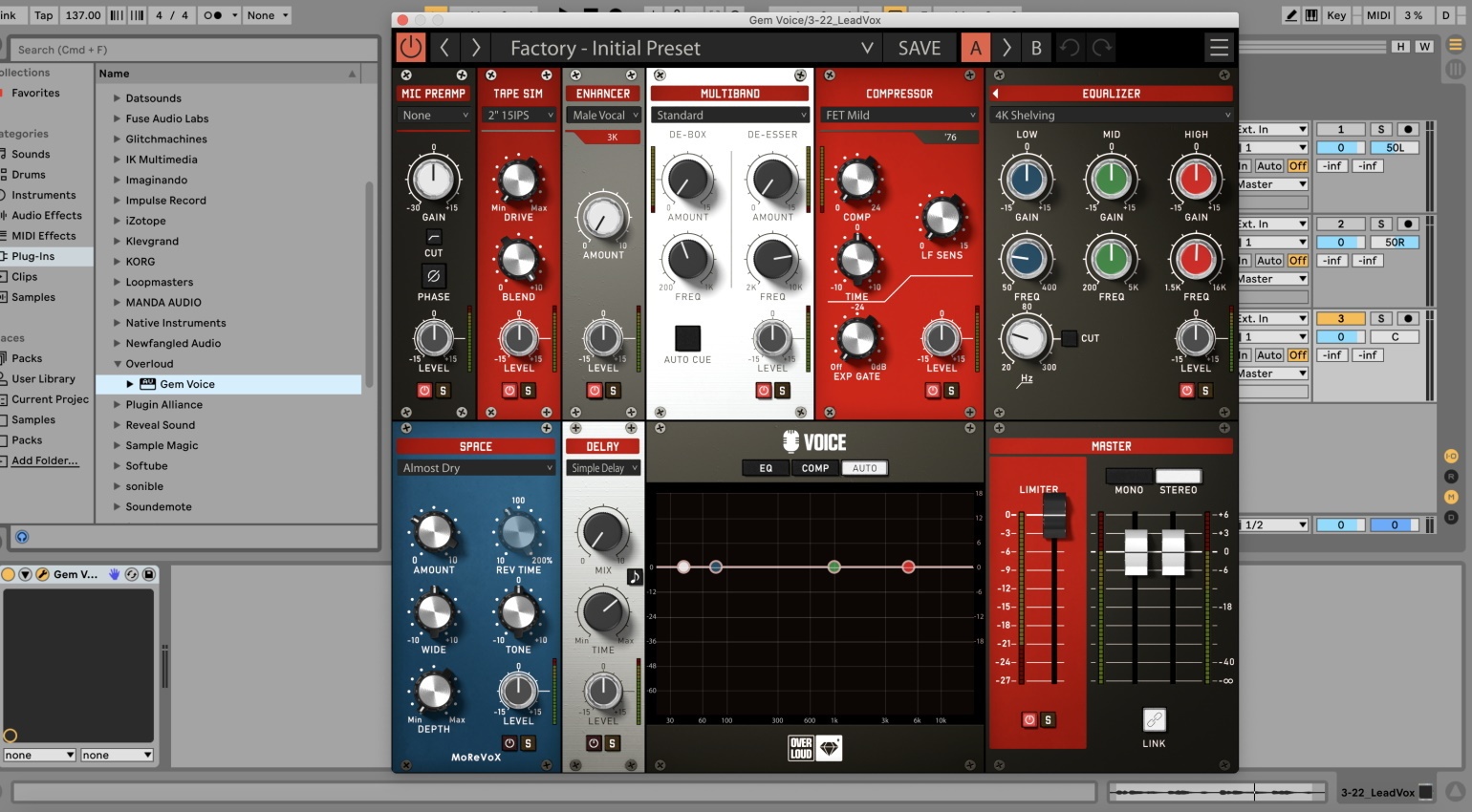Open the Mic Preamp model dropdown

(434, 115)
